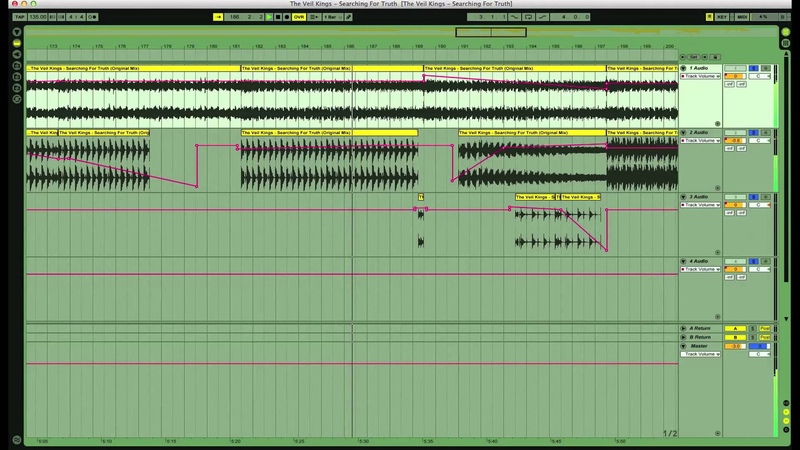Toggle the metronome button

92,17
